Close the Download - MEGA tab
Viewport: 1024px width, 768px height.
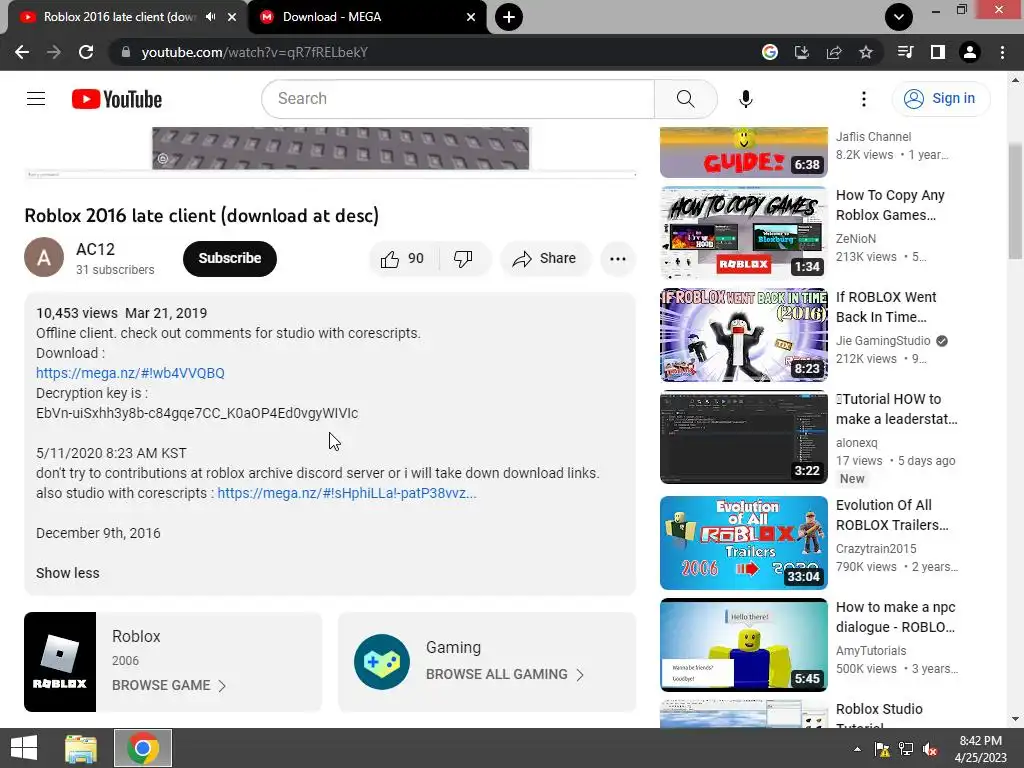pyautogui.click(x=471, y=17)
